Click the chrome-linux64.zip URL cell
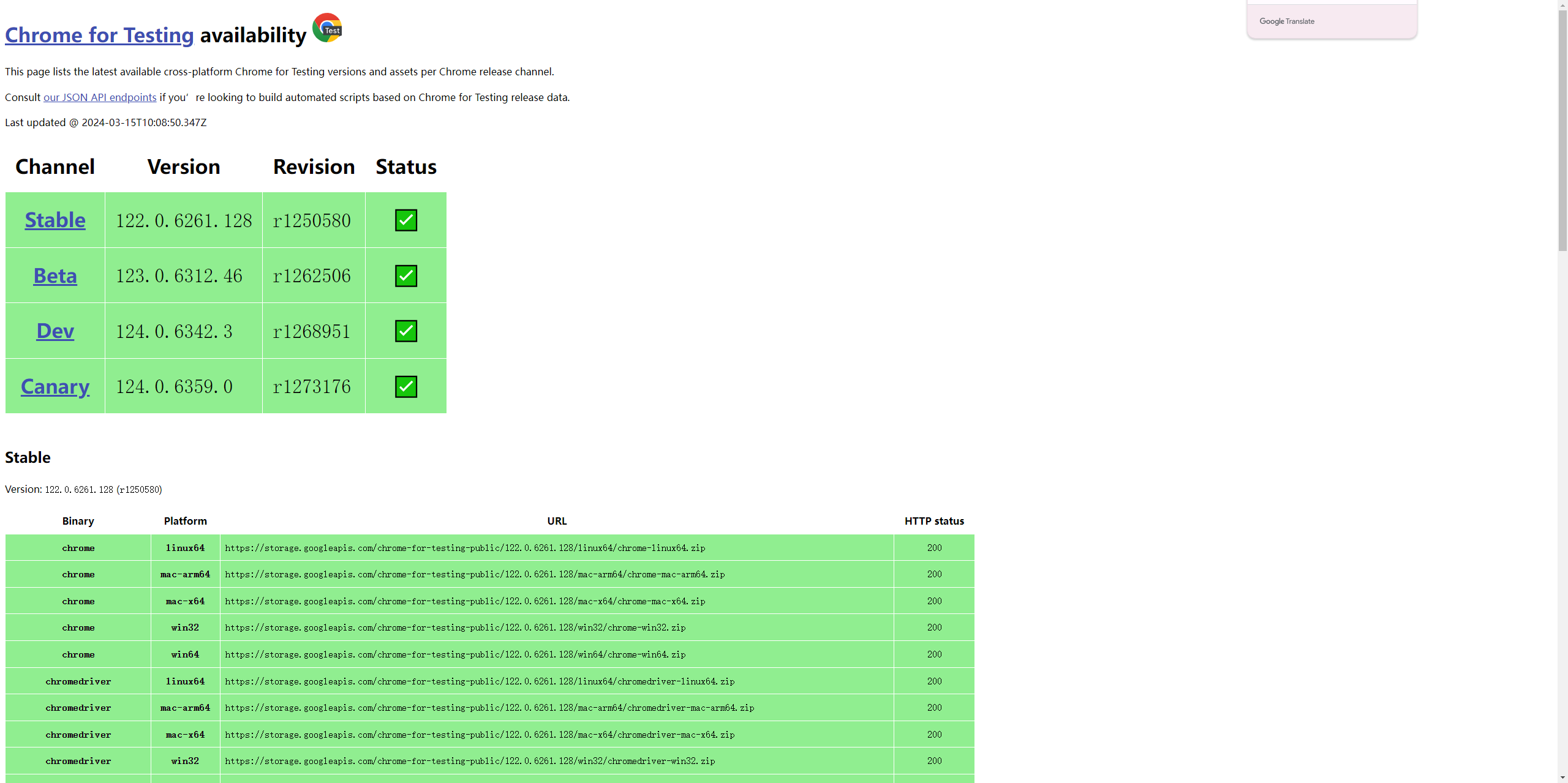Image resolution: width=1568 pixels, height=783 pixels. point(465,548)
